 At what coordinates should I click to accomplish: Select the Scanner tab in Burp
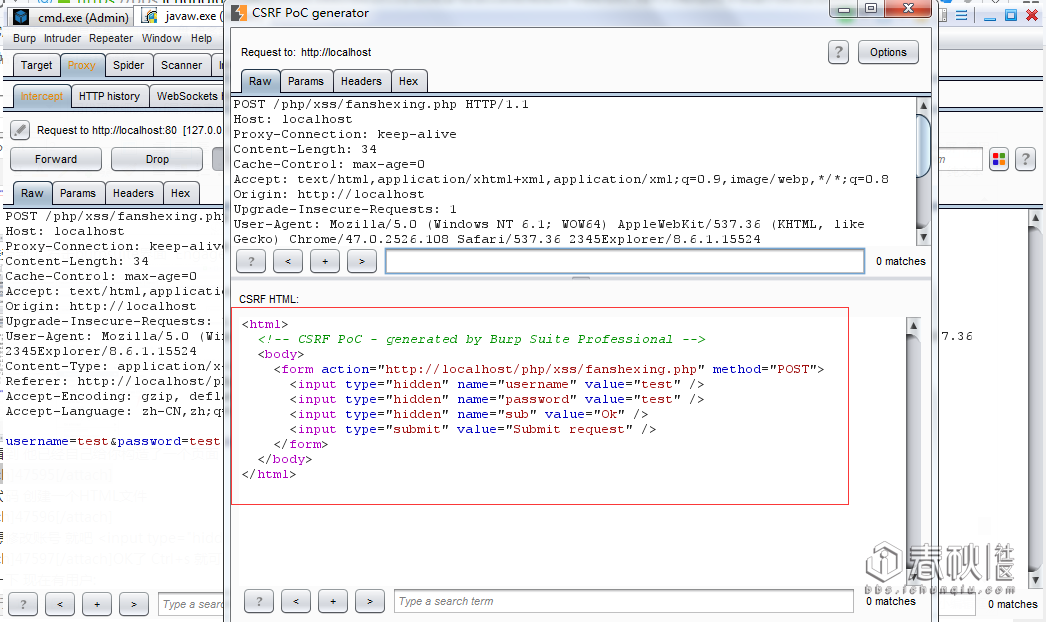181,65
